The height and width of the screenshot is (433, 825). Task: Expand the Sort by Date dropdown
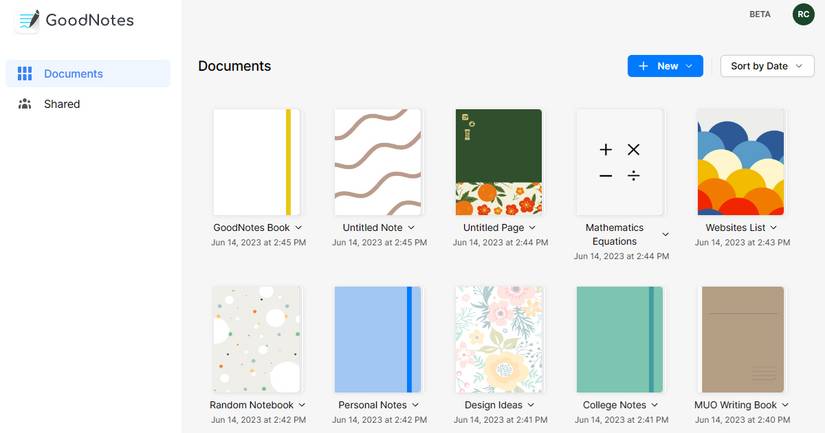(767, 66)
